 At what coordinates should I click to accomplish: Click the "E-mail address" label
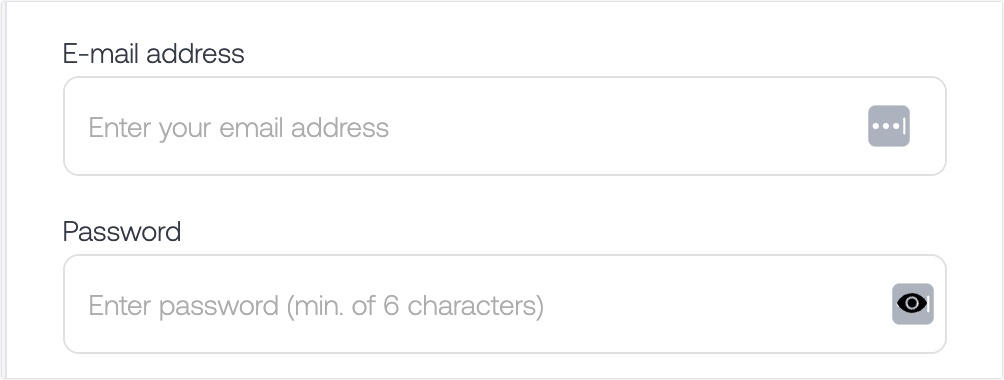[154, 53]
